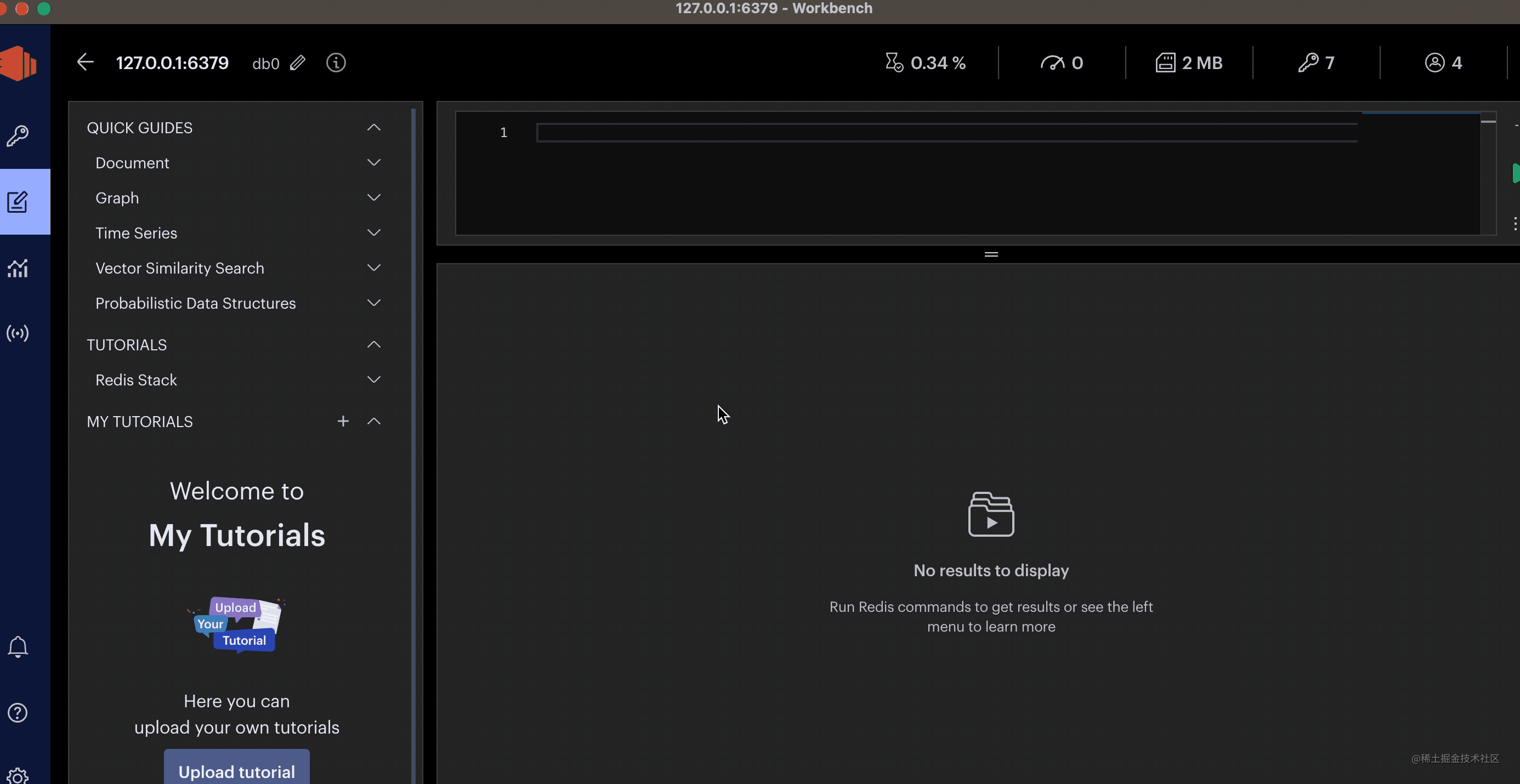Collapse the MY TUTORIALS section
Screen dimensions: 1520x784
(x=373, y=421)
